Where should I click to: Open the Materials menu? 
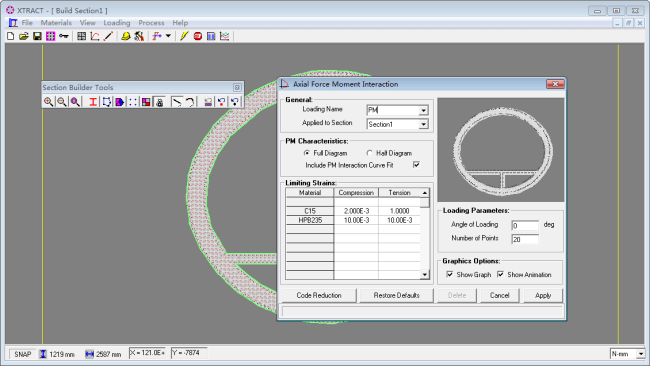click(56, 23)
